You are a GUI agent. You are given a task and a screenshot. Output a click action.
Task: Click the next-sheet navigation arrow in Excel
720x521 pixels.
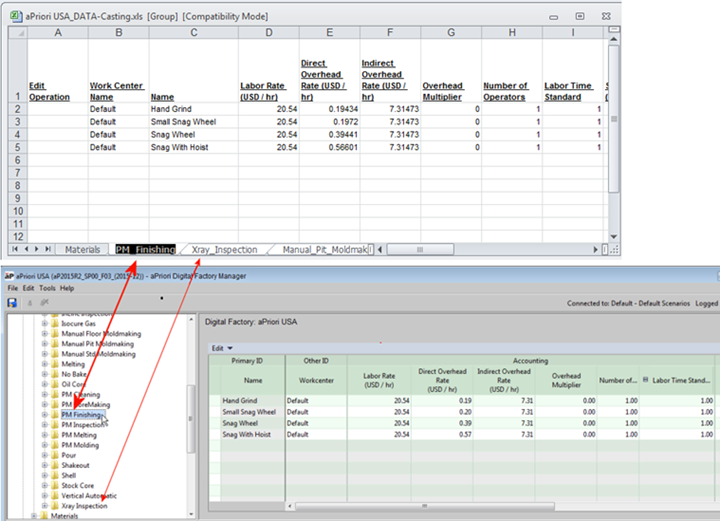pyautogui.click(x=37, y=249)
